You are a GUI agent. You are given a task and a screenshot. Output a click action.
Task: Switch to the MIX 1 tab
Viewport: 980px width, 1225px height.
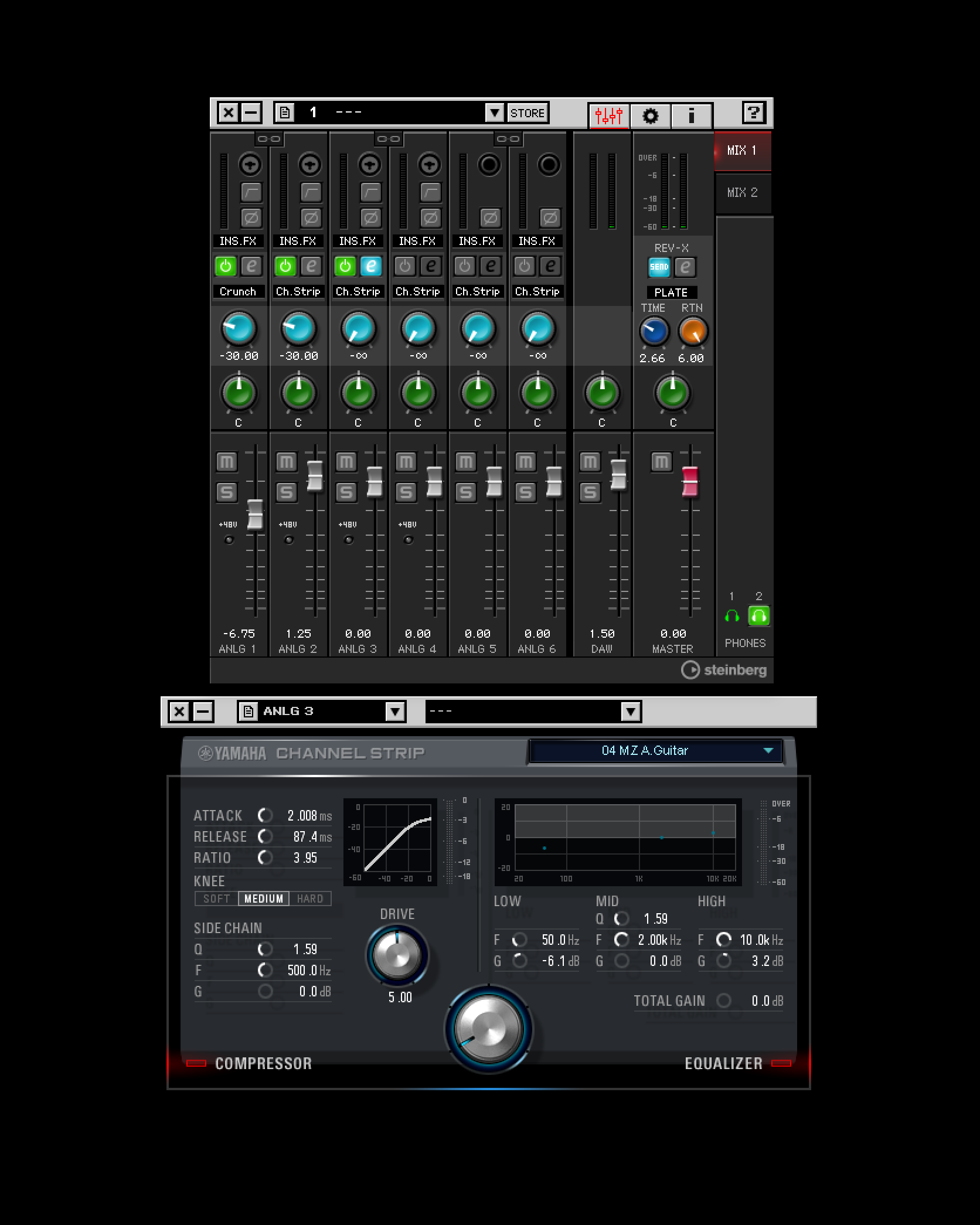[743, 151]
